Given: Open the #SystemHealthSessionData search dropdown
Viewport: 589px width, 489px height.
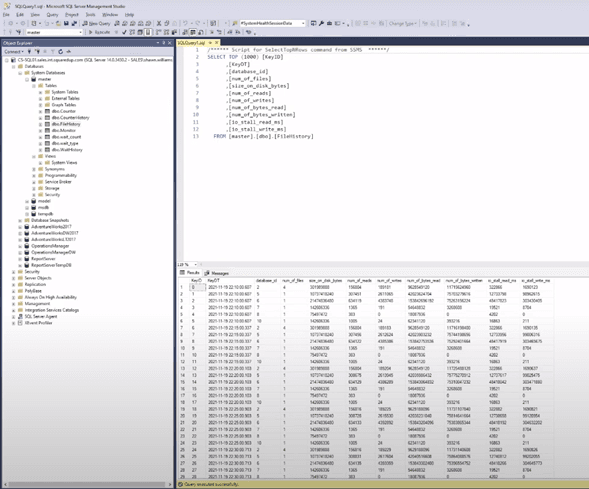Looking at the screenshot, I should (x=303, y=23).
